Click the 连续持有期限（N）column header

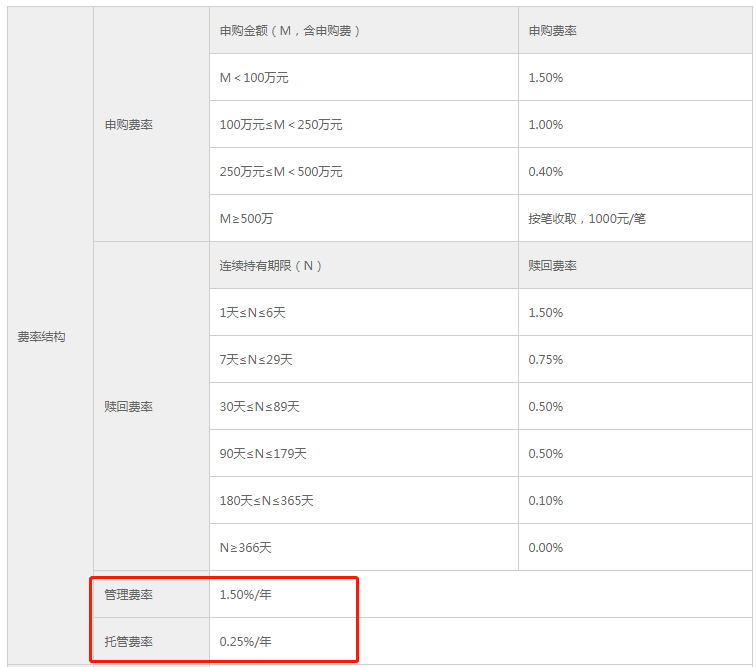tap(271, 266)
